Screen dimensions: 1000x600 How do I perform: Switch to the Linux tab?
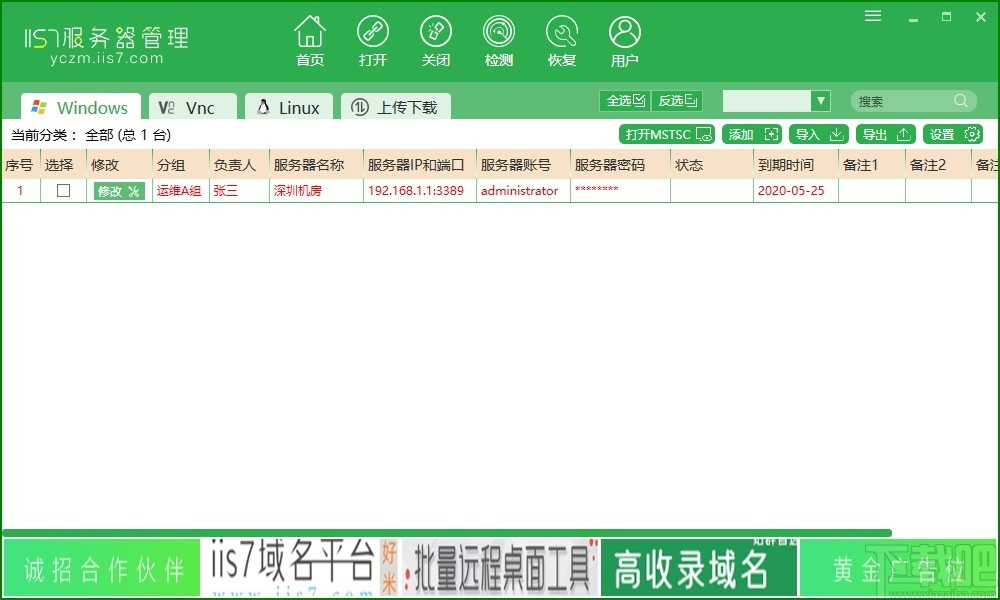click(x=288, y=106)
